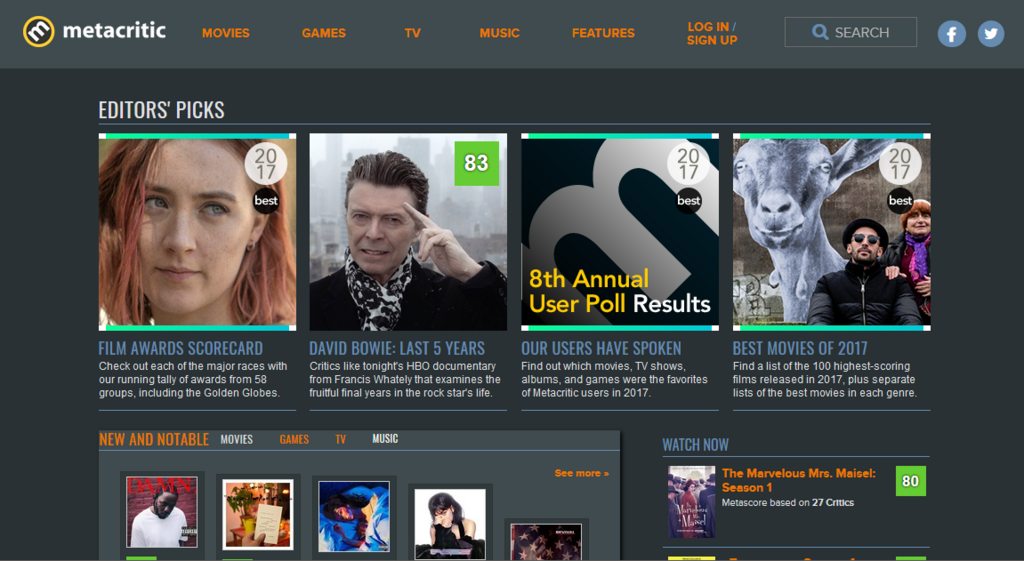Click the 8th Annual User Poll Results image

coord(620,232)
